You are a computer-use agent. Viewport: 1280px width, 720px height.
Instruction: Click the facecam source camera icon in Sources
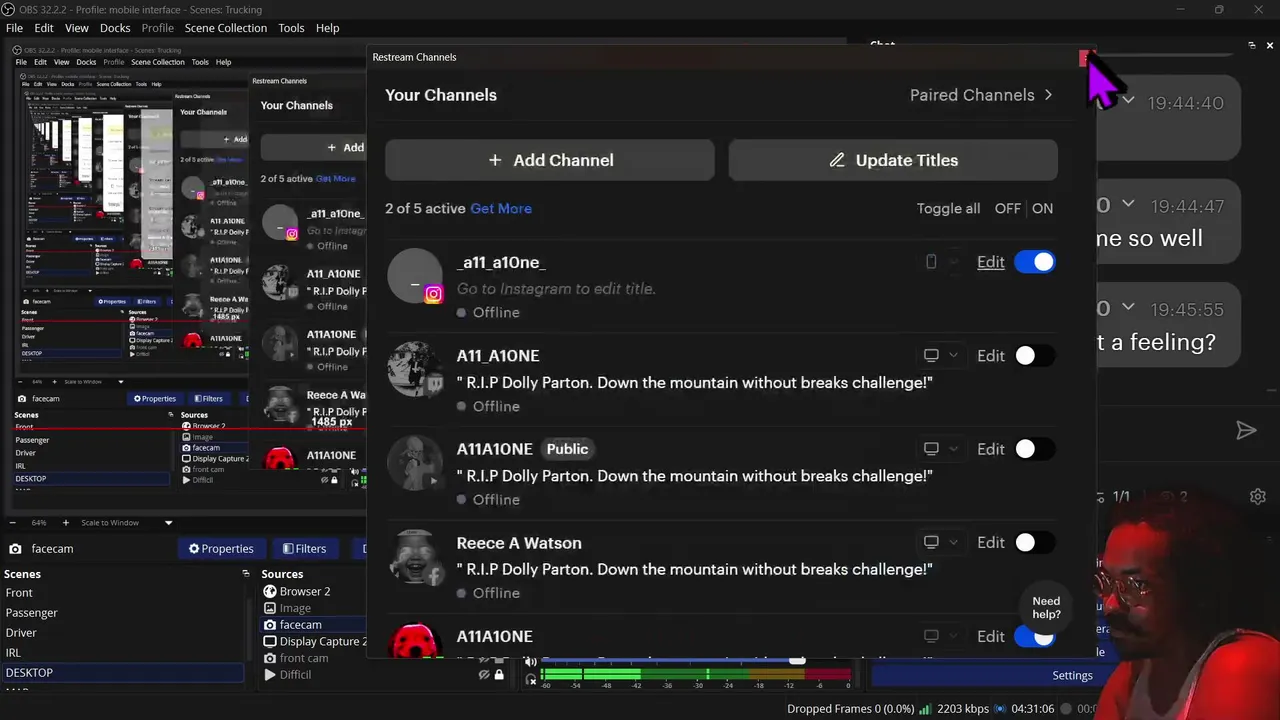[269, 625]
